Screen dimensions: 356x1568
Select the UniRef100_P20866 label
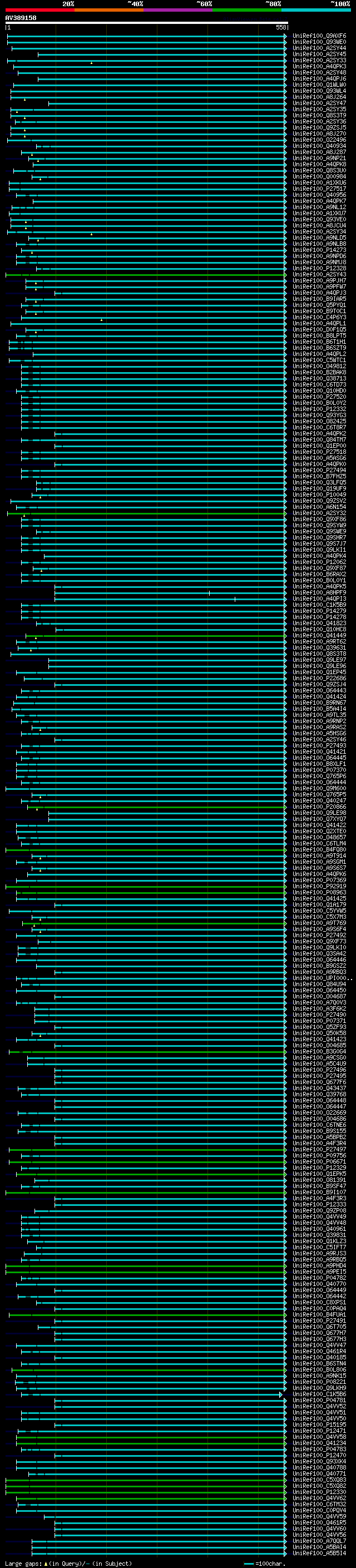point(319,807)
